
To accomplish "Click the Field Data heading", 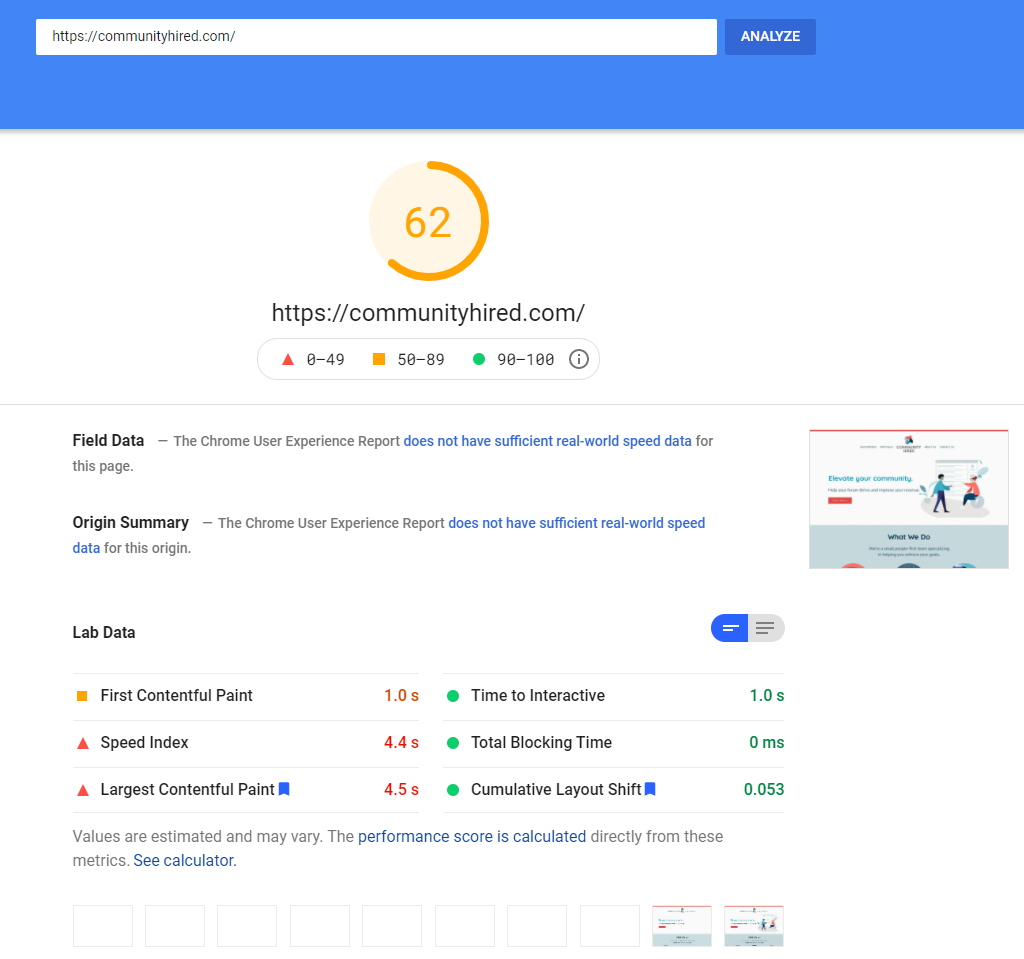I will pyautogui.click(x=108, y=440).
